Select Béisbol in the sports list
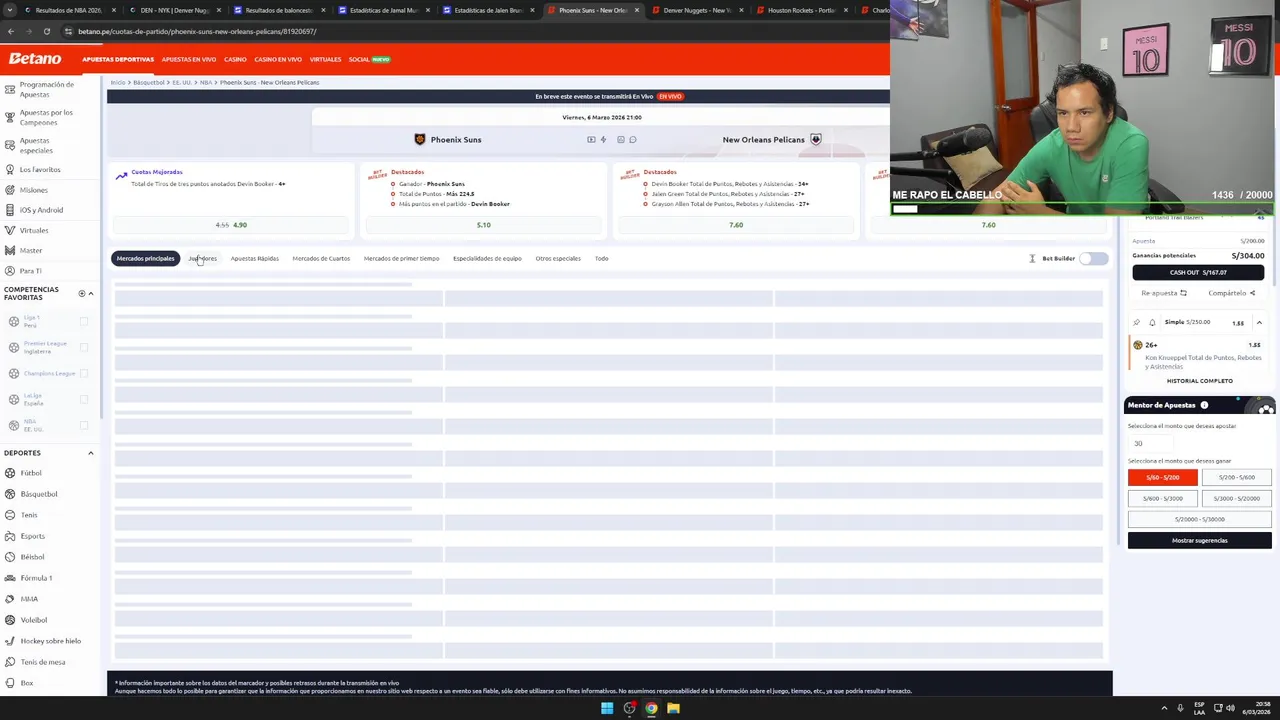 (x=32, y=557)
